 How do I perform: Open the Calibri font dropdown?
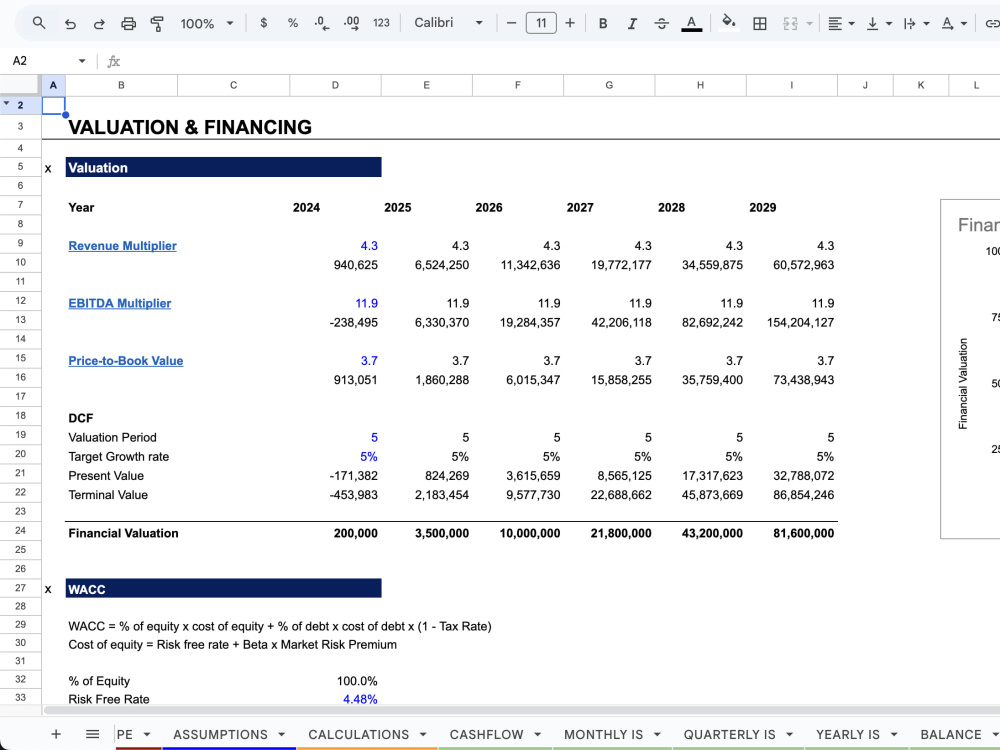[x=448, y=23]
